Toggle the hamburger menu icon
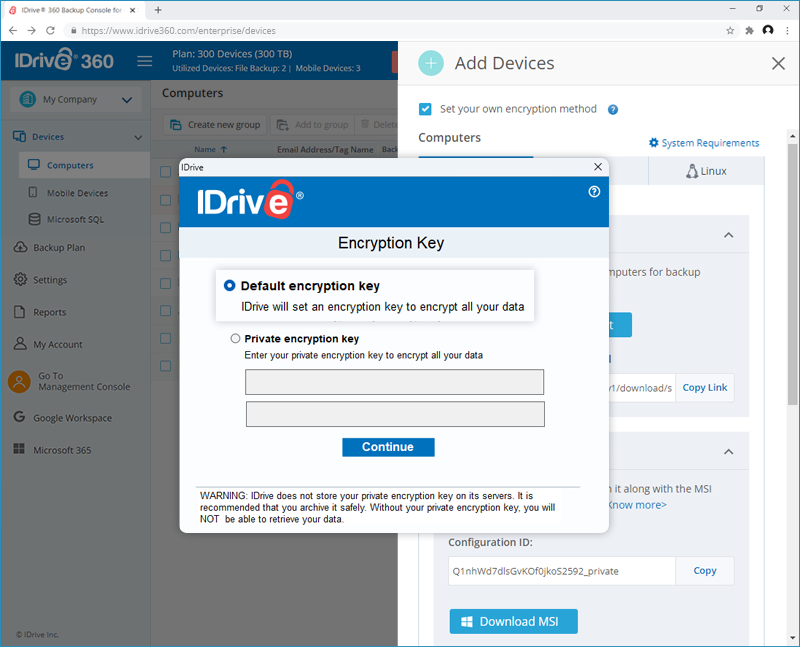The width and height of the screenshot is (800, 647). point(144,61)
